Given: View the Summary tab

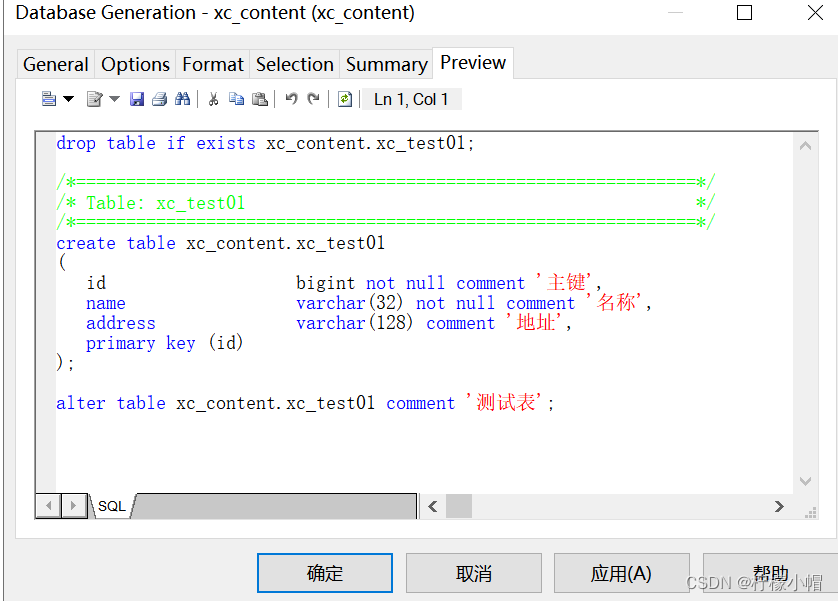Looking at the screenshot, I should [x=386, y=65].
